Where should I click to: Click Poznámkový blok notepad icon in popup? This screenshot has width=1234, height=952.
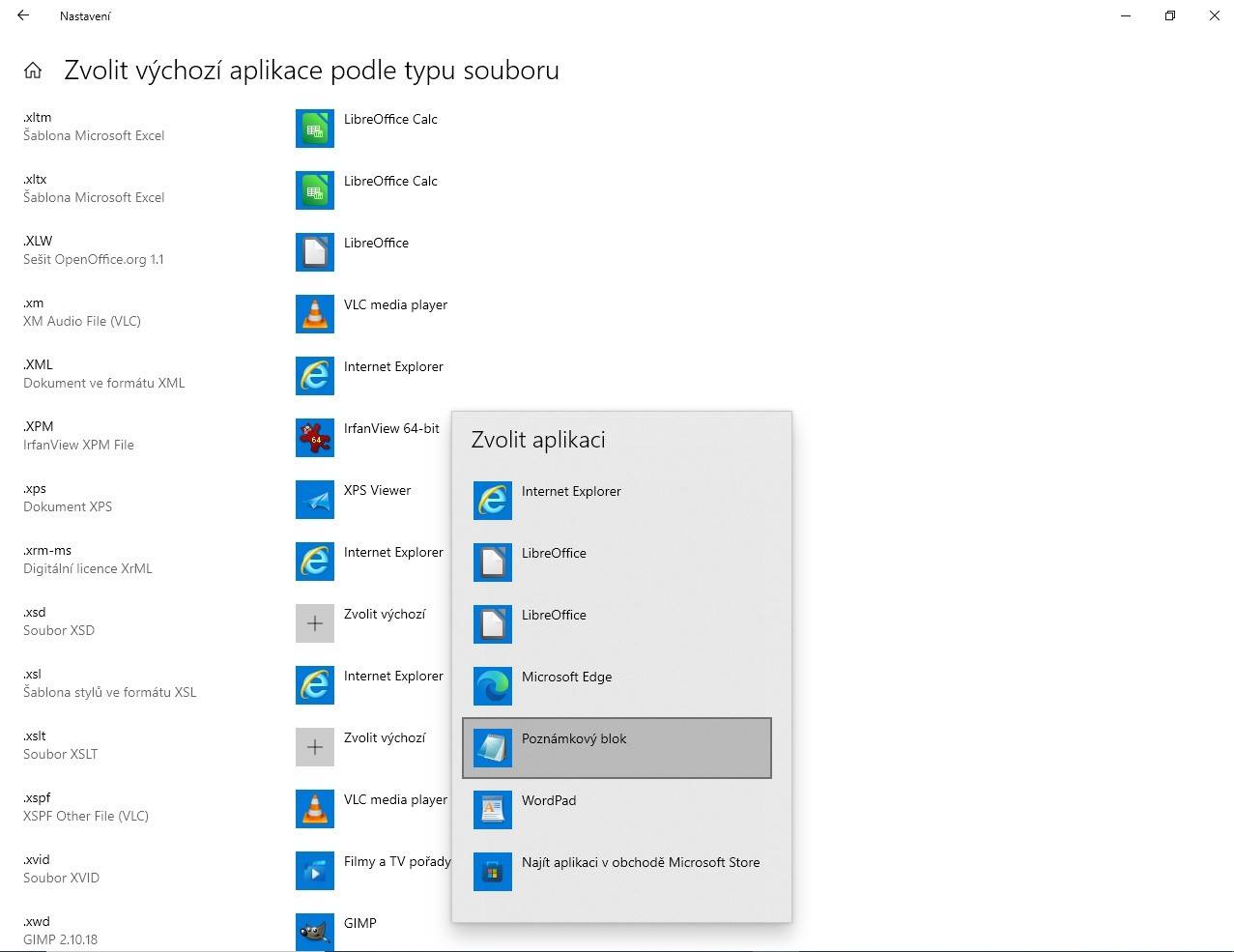pyautogui.click(x=493, y=748)
